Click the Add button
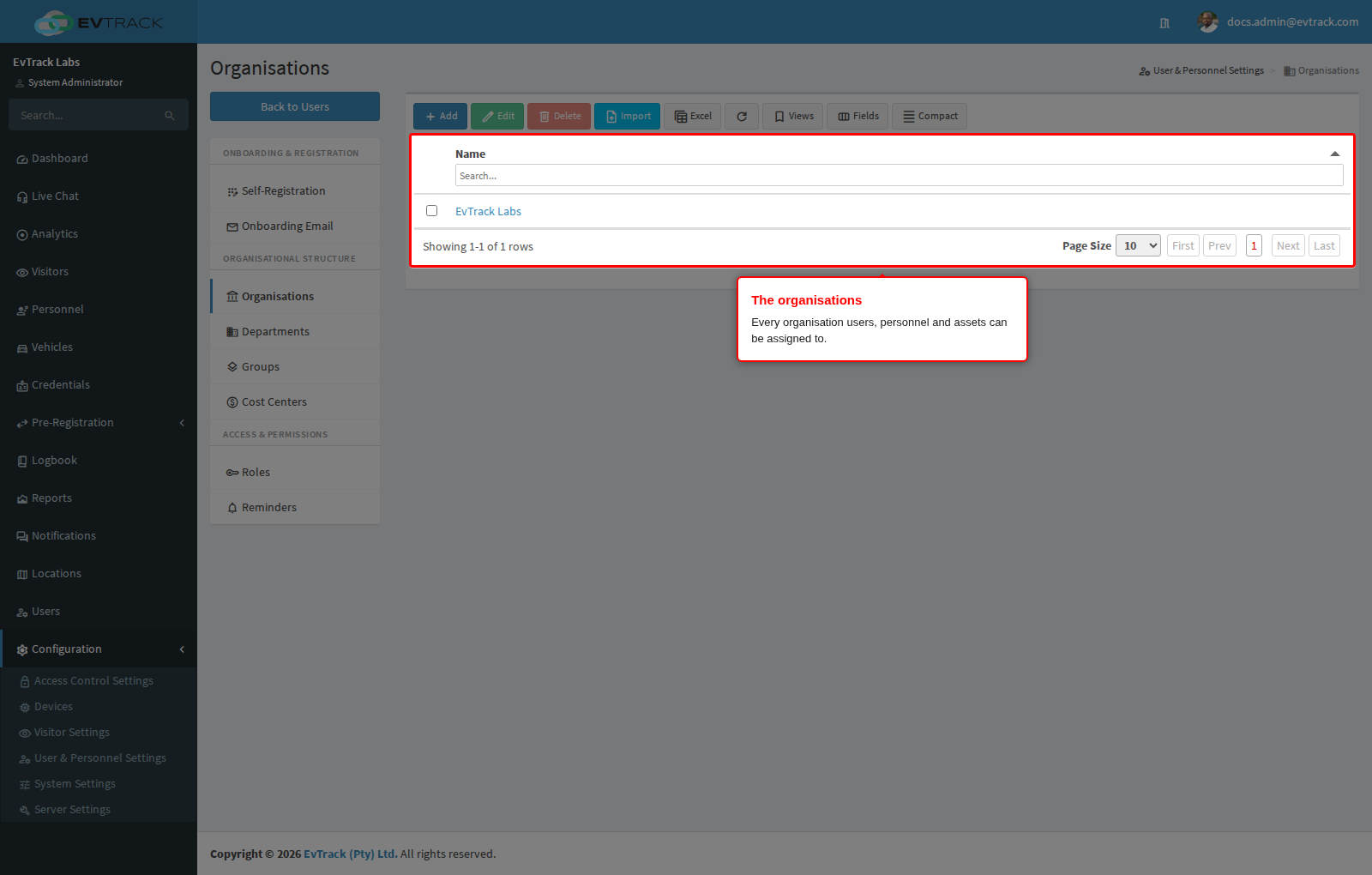Viewport: 1372px width, 875px height. click(x=440, y=117)
